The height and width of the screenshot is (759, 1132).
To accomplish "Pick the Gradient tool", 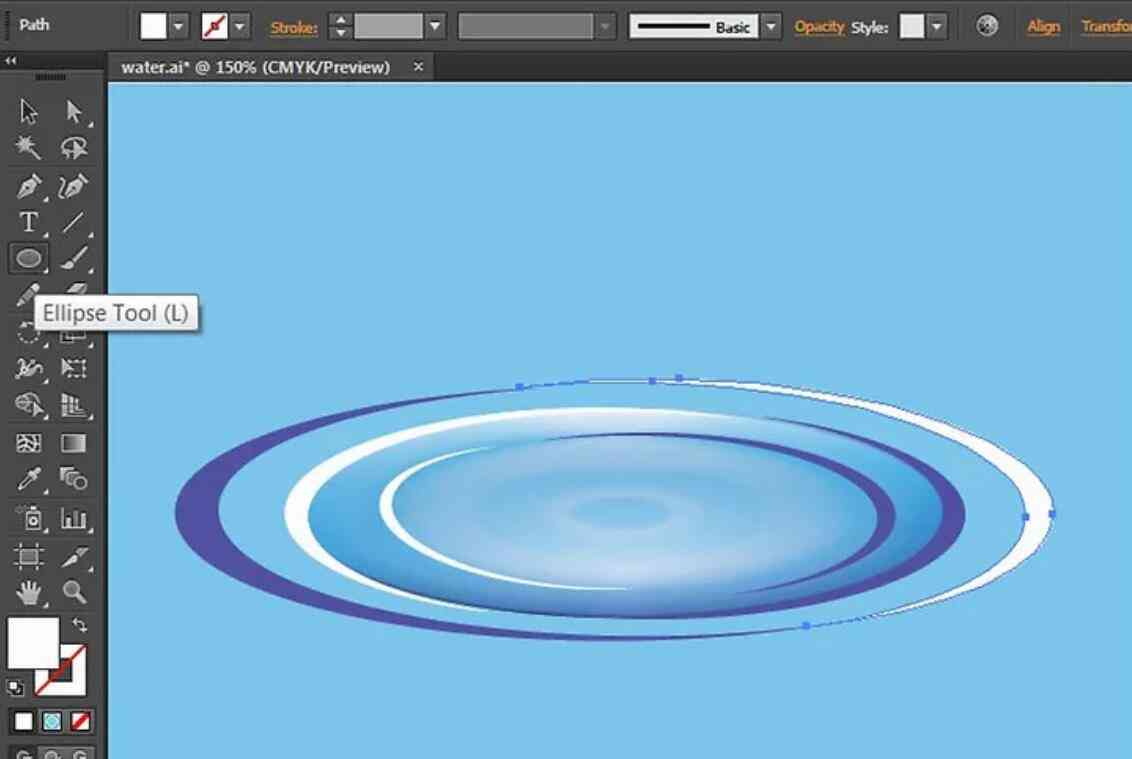I will pyautogui.click(x=74, y=443).
